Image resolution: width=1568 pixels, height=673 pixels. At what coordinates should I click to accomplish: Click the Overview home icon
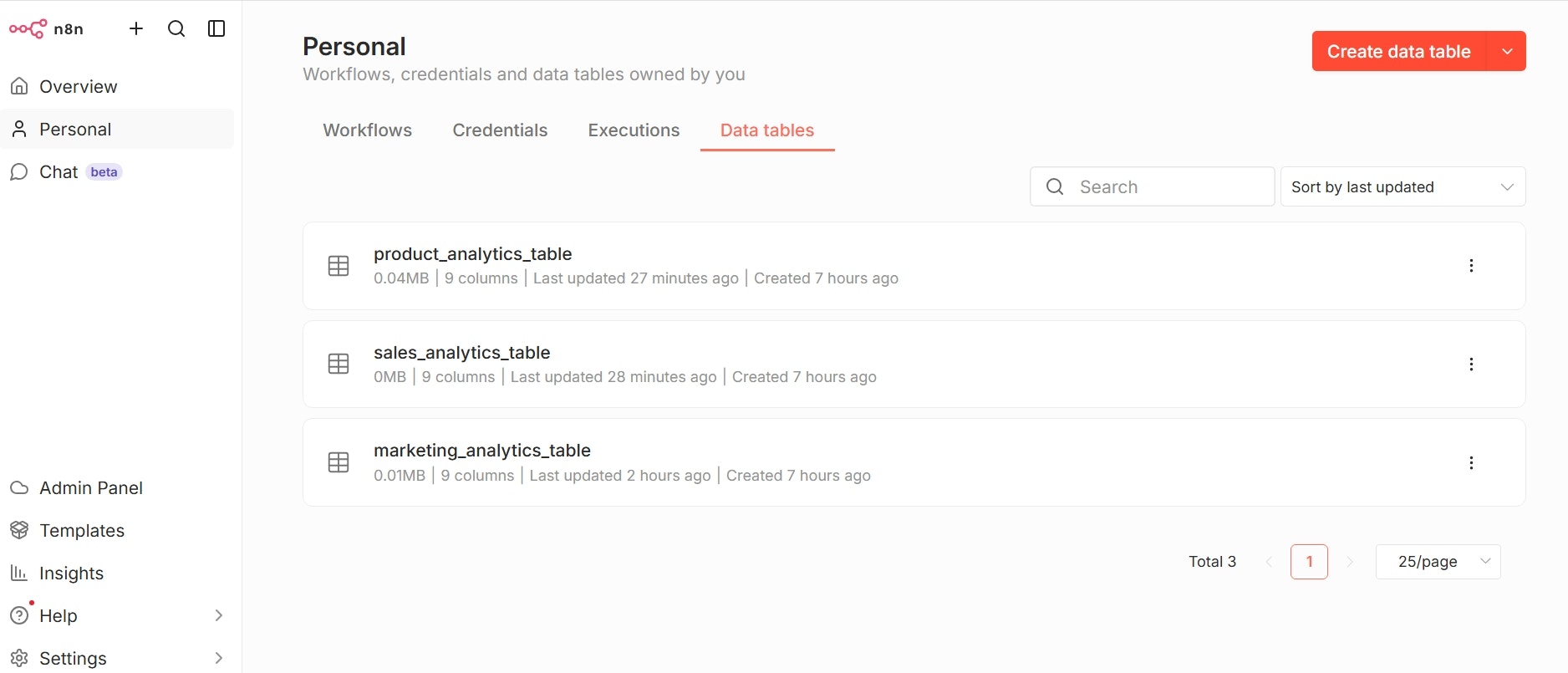coord(19,86)
